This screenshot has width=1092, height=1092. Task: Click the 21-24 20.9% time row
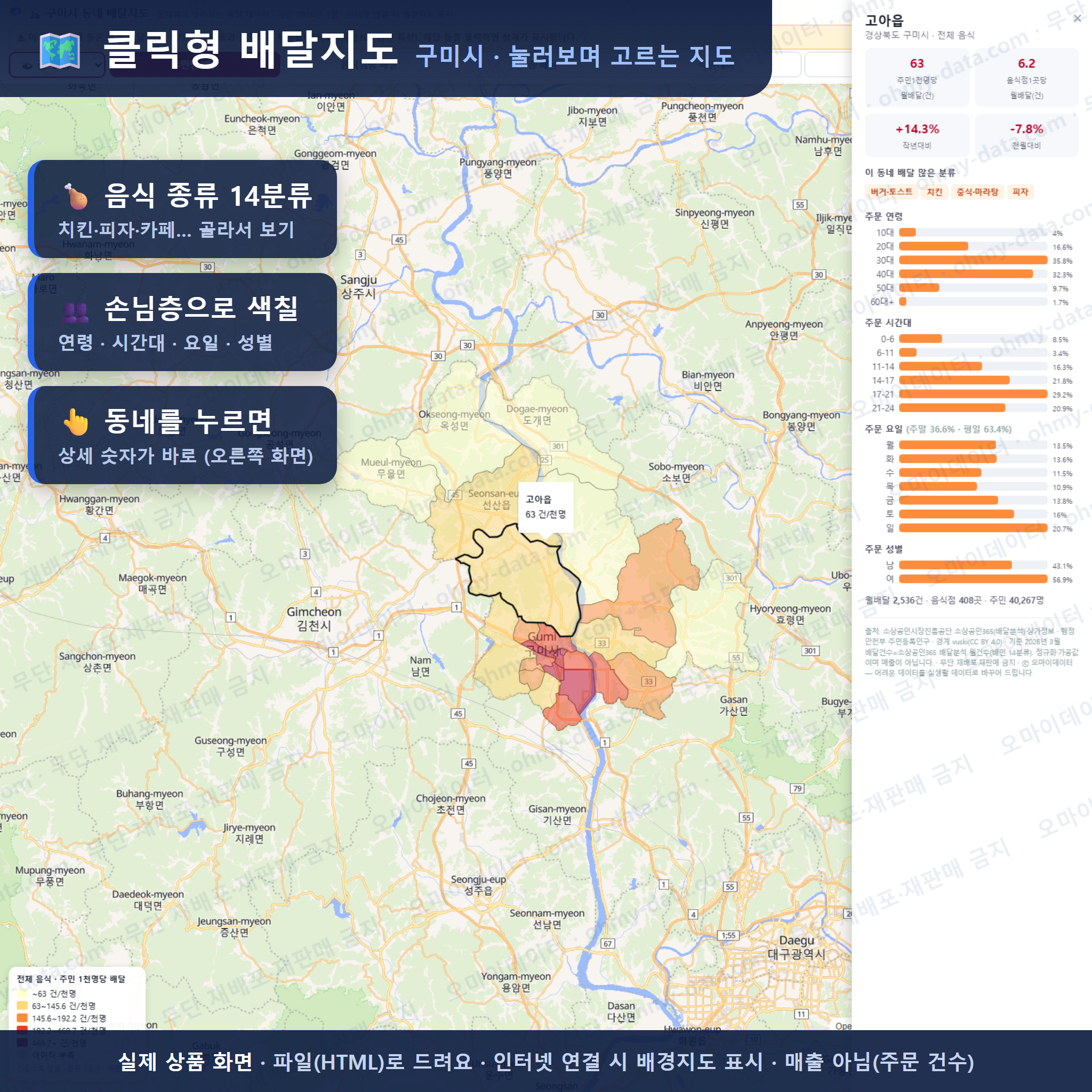(x=971, y=408)
